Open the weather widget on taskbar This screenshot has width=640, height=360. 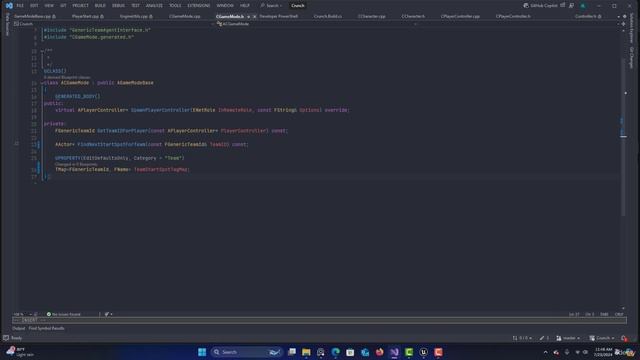pos(20,352)
